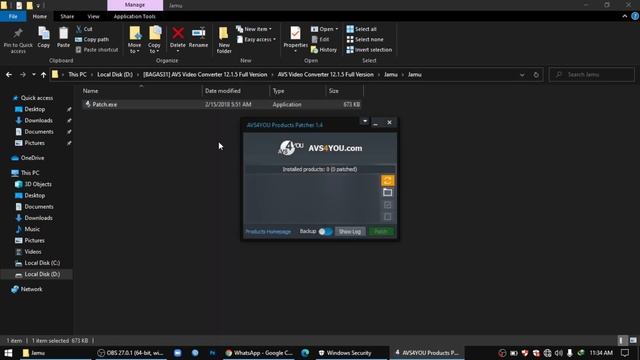Screen dimensions: 640x360
Task: Go back with the Back arrow
Action: click(9, 75)
